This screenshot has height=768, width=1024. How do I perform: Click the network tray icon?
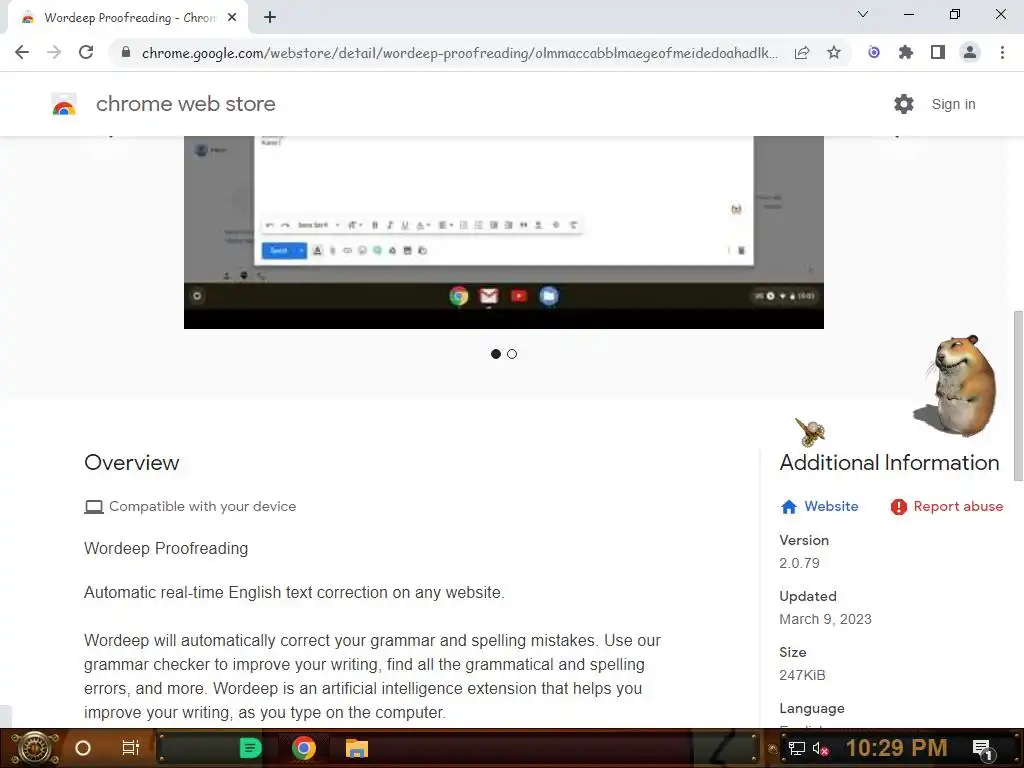(x=796, y=748)
